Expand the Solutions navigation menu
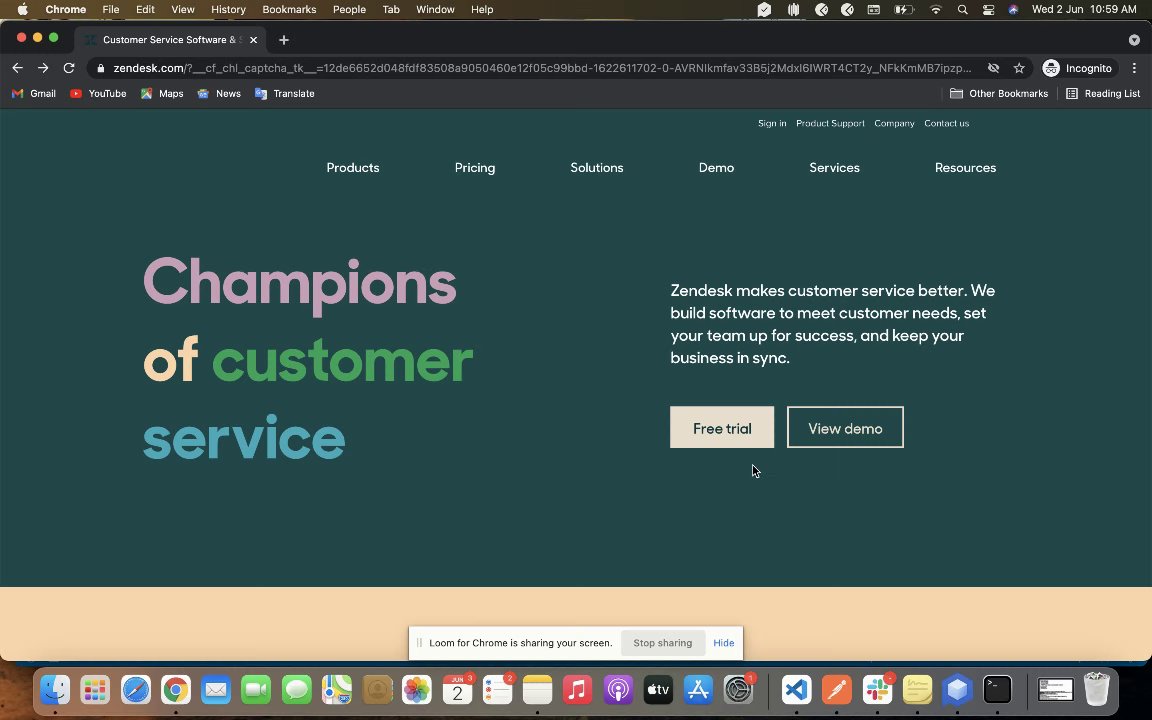The height and width of the screenshot is (720, 1152). click(597, 168)
